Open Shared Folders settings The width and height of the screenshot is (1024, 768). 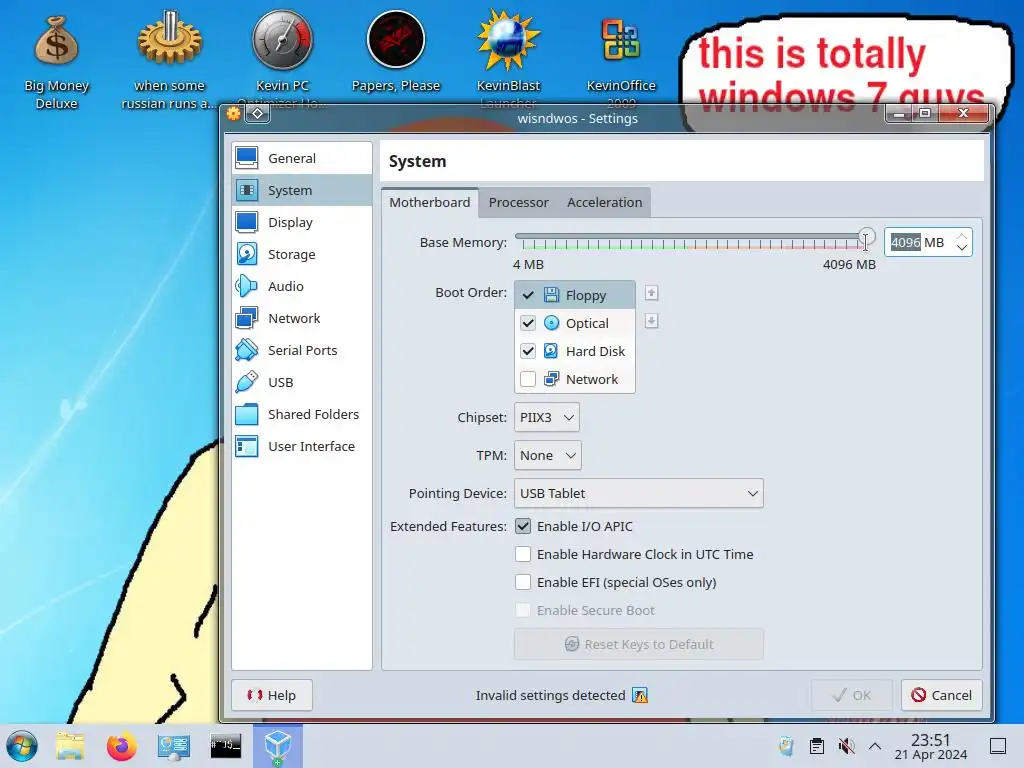(302, 414)
